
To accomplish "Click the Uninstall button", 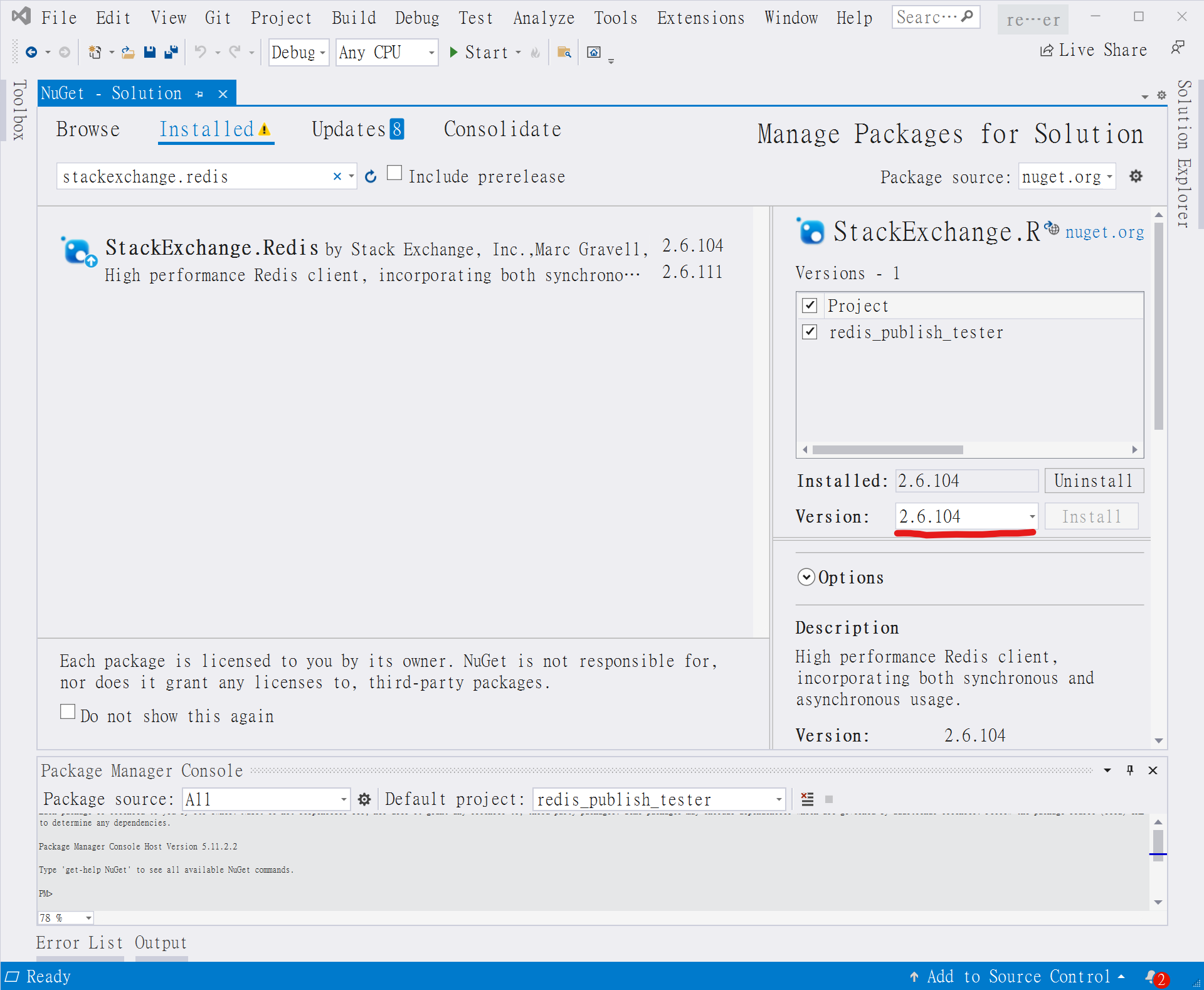I will click(1094, 481).
